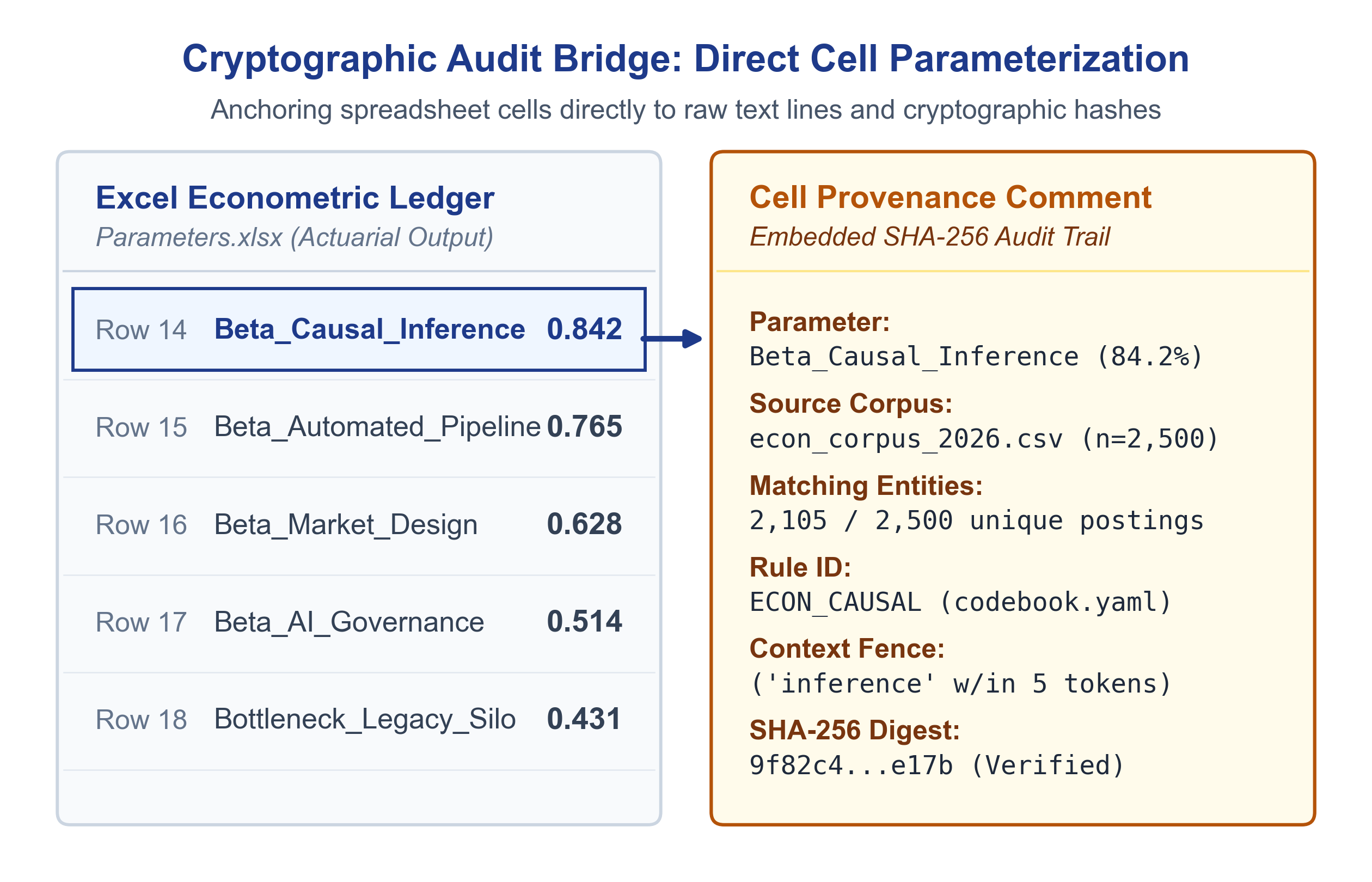Select Row 16 Beta_Market_Design entry

click(359, 525)
